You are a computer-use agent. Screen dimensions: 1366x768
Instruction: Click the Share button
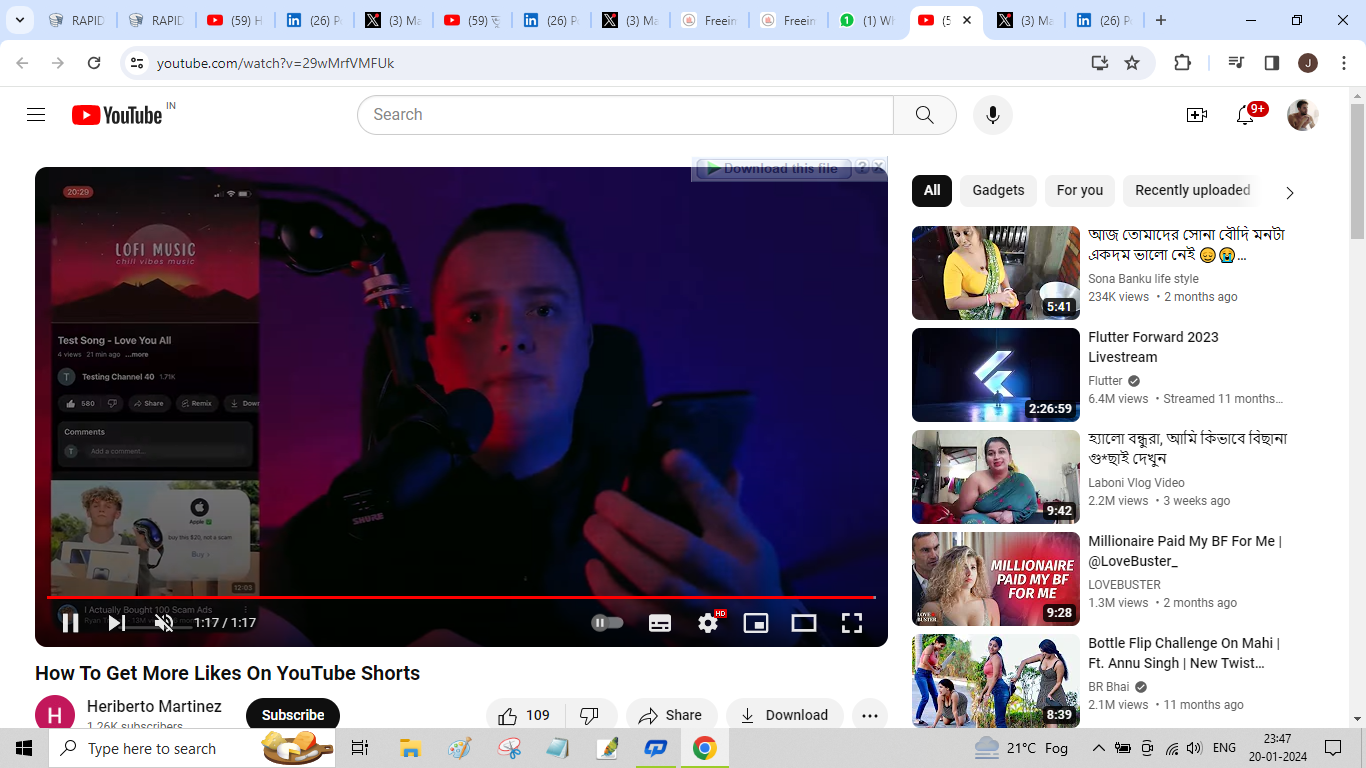671,715
